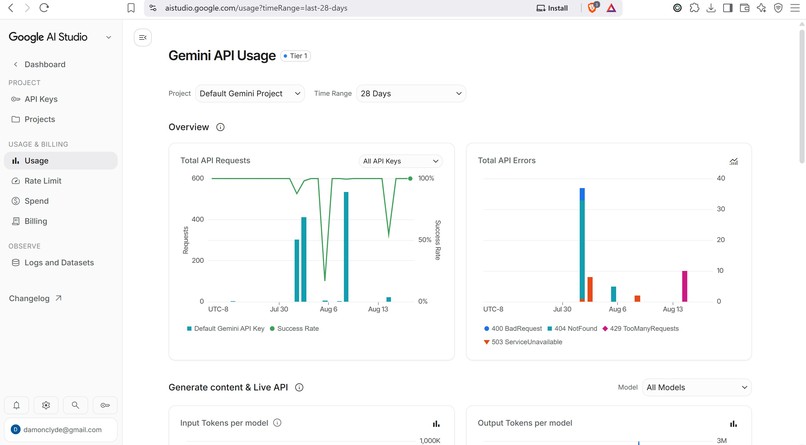Go back with browser back arrow
This screenshot has height=445, width=806.
pyautogui.click(x=11, y=8)
